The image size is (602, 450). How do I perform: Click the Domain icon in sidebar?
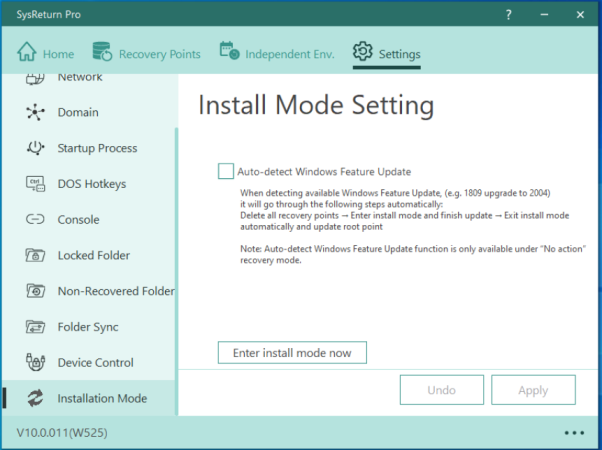35,113
